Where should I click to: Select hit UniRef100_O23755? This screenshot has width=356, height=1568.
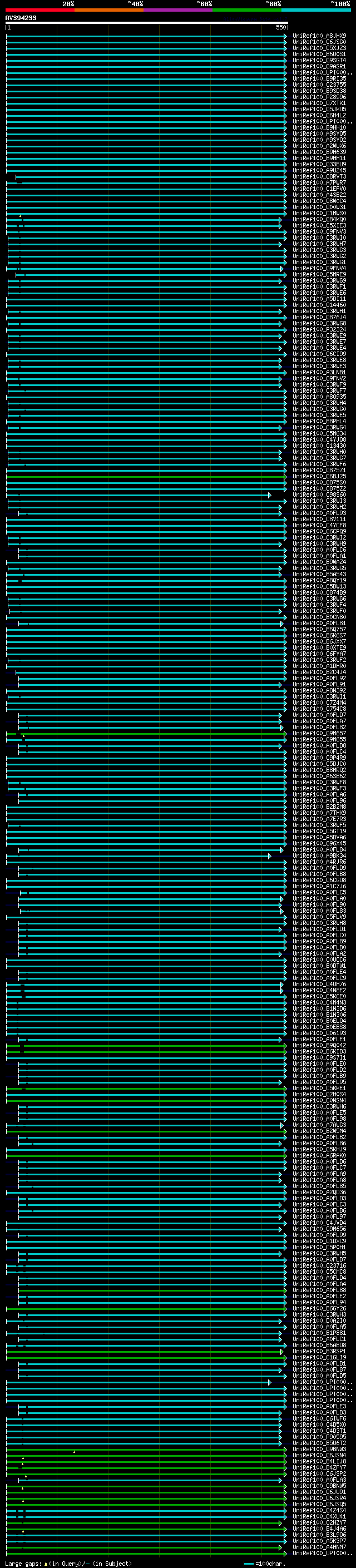click(x=319, y=85)
